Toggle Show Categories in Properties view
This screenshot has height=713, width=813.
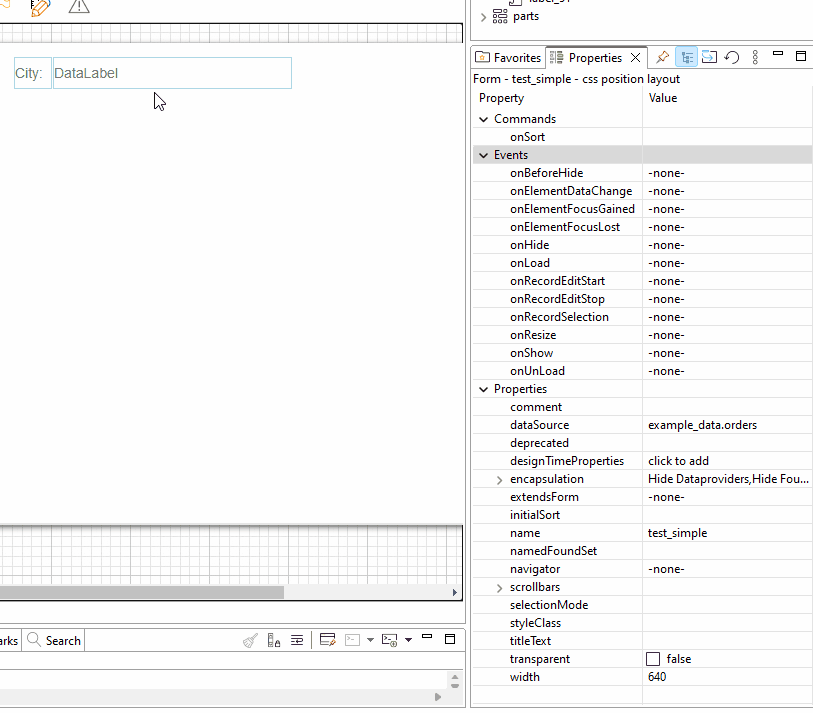[686, 58]
